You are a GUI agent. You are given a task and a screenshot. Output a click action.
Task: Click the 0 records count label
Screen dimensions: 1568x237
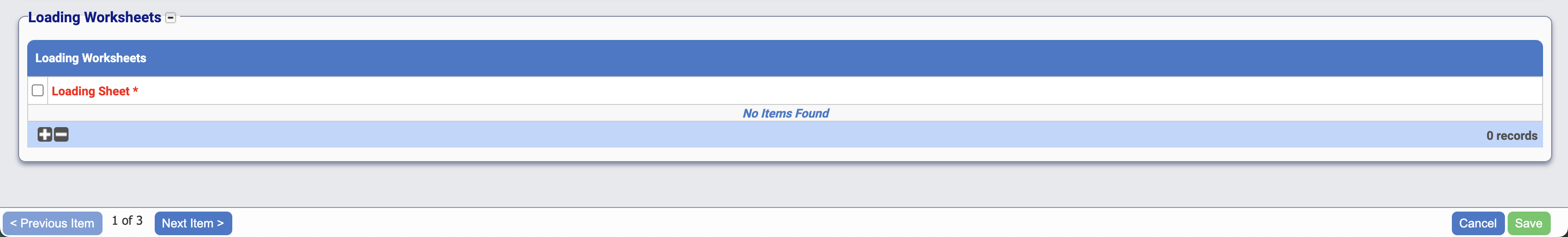[x=1511, y=136]
